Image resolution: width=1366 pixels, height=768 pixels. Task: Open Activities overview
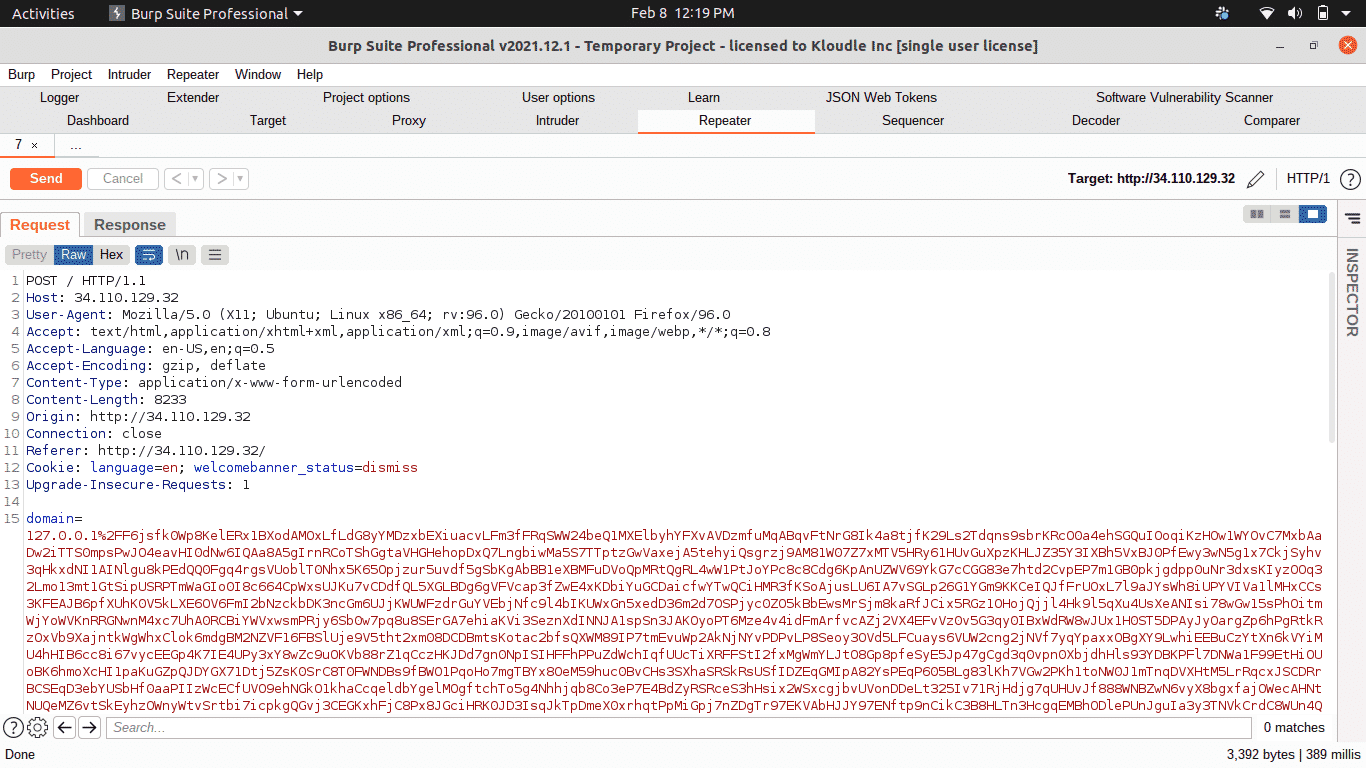tap(43, 13)
